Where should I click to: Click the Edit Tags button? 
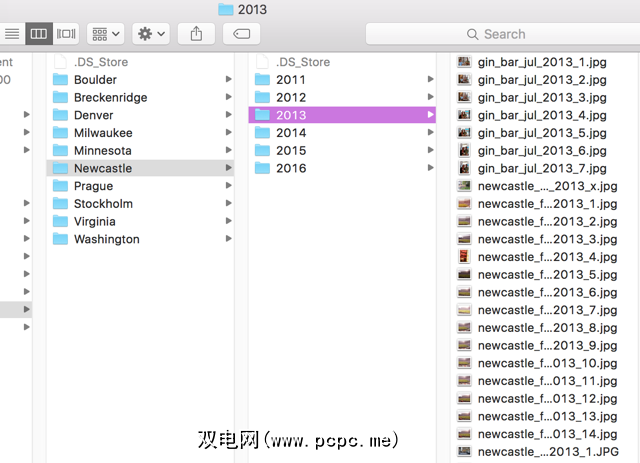click(241, 33)
